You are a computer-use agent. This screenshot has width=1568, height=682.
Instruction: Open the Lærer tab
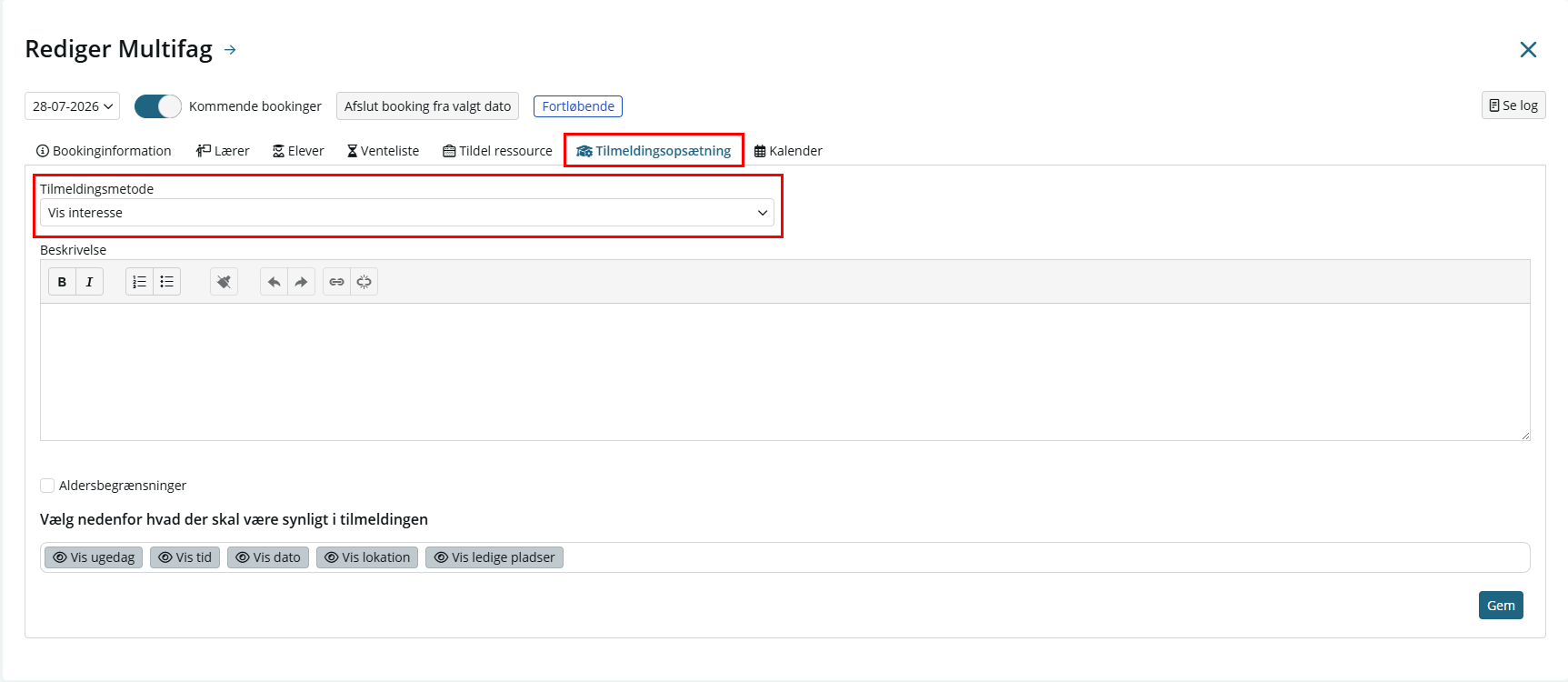(x=223, y=151)
